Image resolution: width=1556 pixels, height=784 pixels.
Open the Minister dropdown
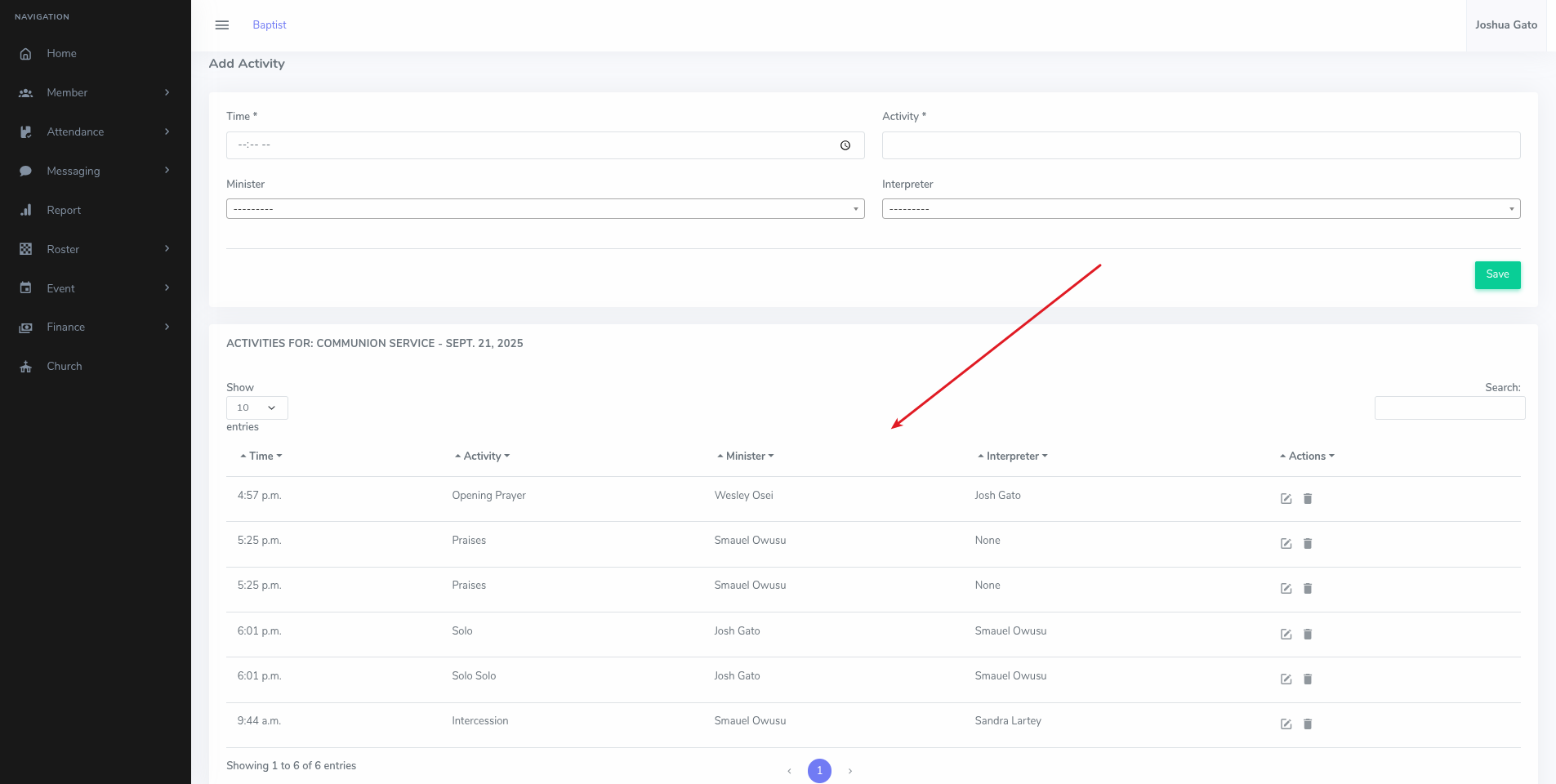coord(545,209)
